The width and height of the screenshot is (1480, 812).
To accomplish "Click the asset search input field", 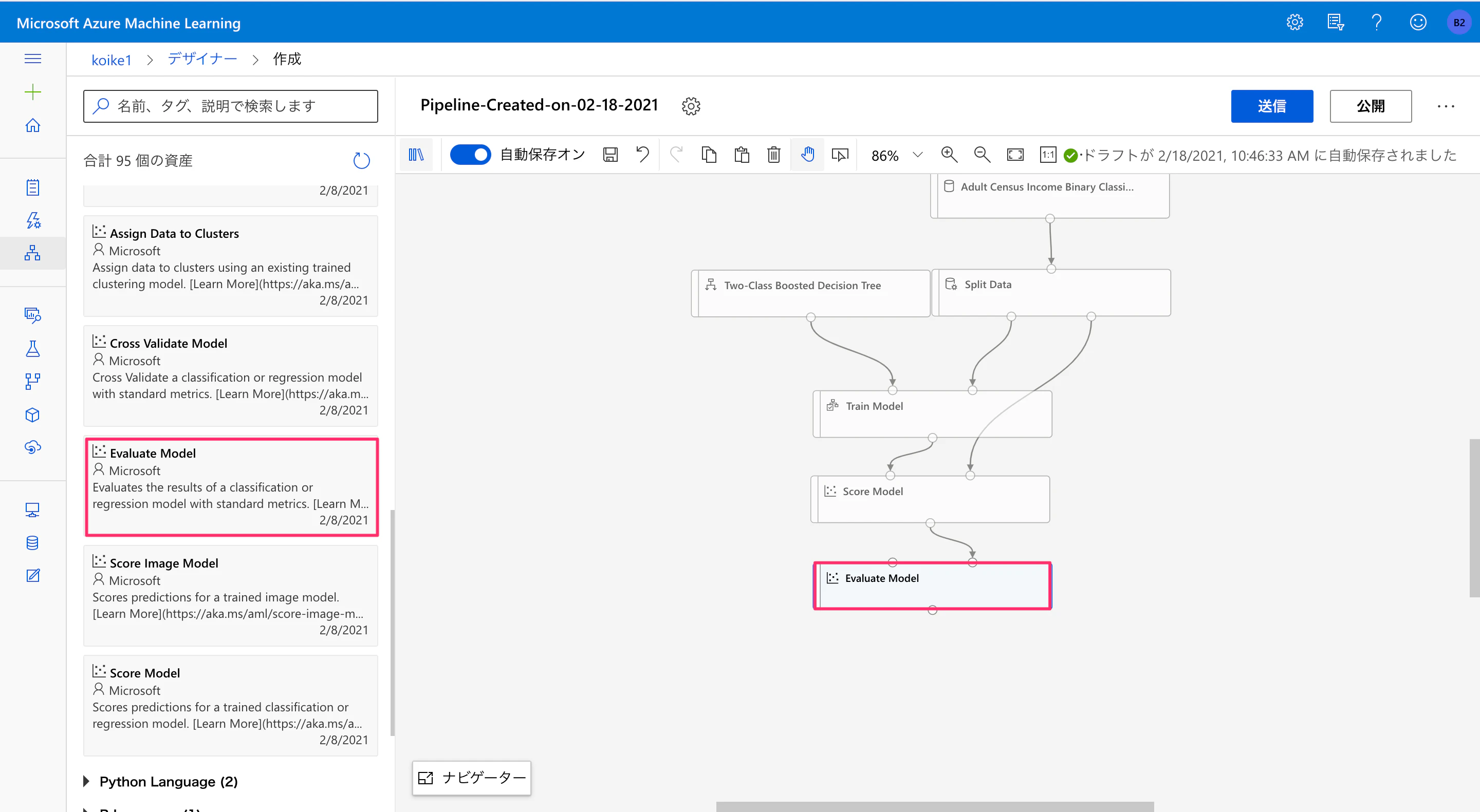I will (230, 106).
